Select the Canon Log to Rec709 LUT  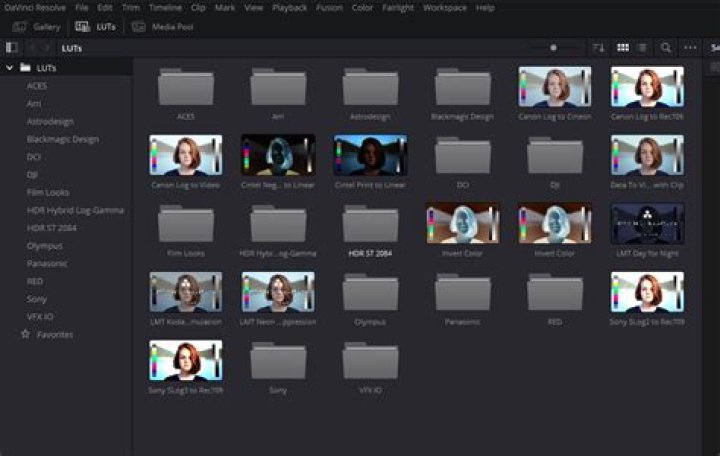[647, 87]
